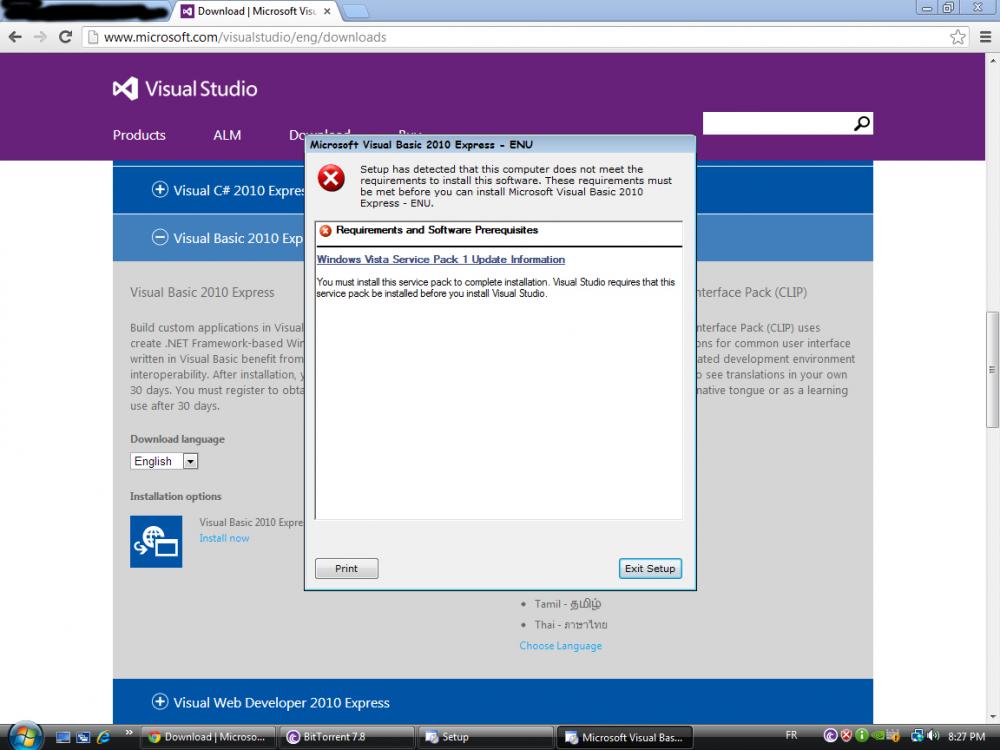Click the Visual Studio logo
1000x750 pixels.
tap(185, 89)
